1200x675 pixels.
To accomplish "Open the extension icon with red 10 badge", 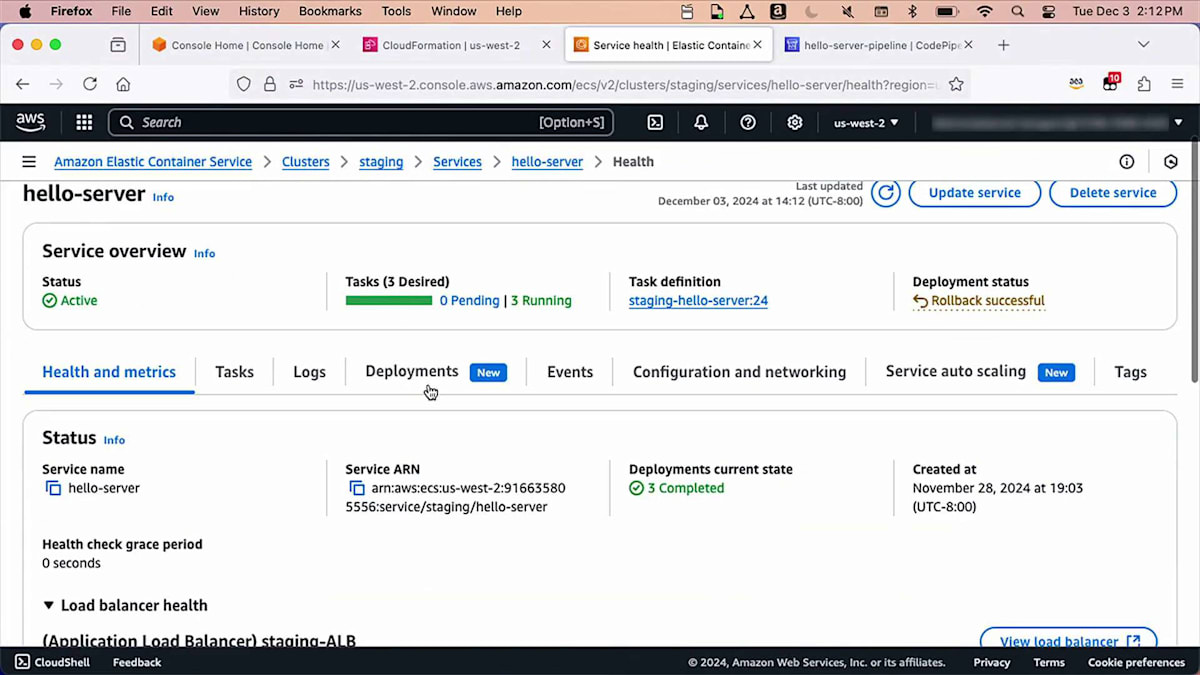I will coord(1110,84).
